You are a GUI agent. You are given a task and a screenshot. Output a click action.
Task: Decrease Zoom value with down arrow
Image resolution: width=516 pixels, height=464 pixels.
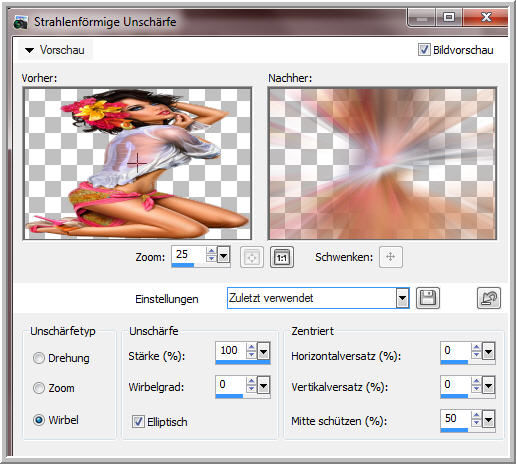point(211,259)
